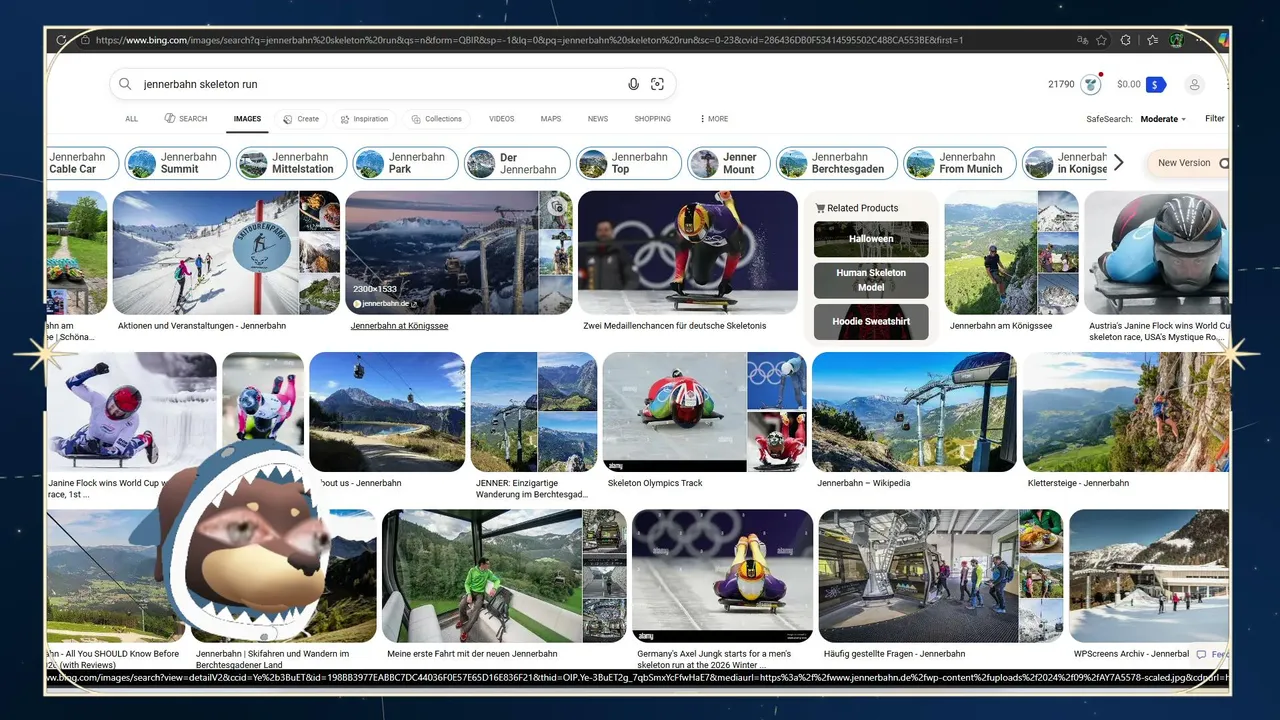Open the Feedback chat icon

(1202, 654)
